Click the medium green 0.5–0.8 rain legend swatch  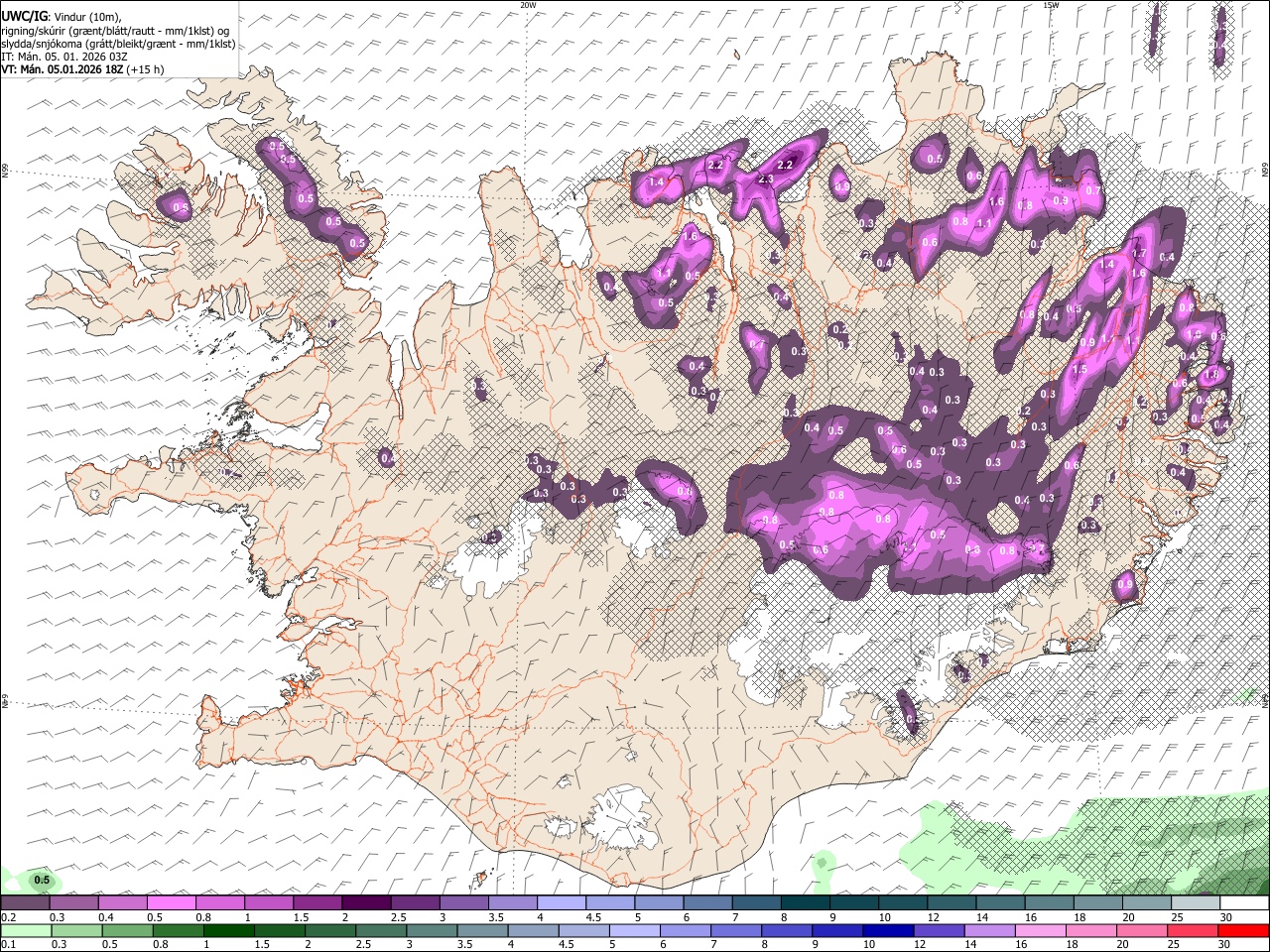127,930
